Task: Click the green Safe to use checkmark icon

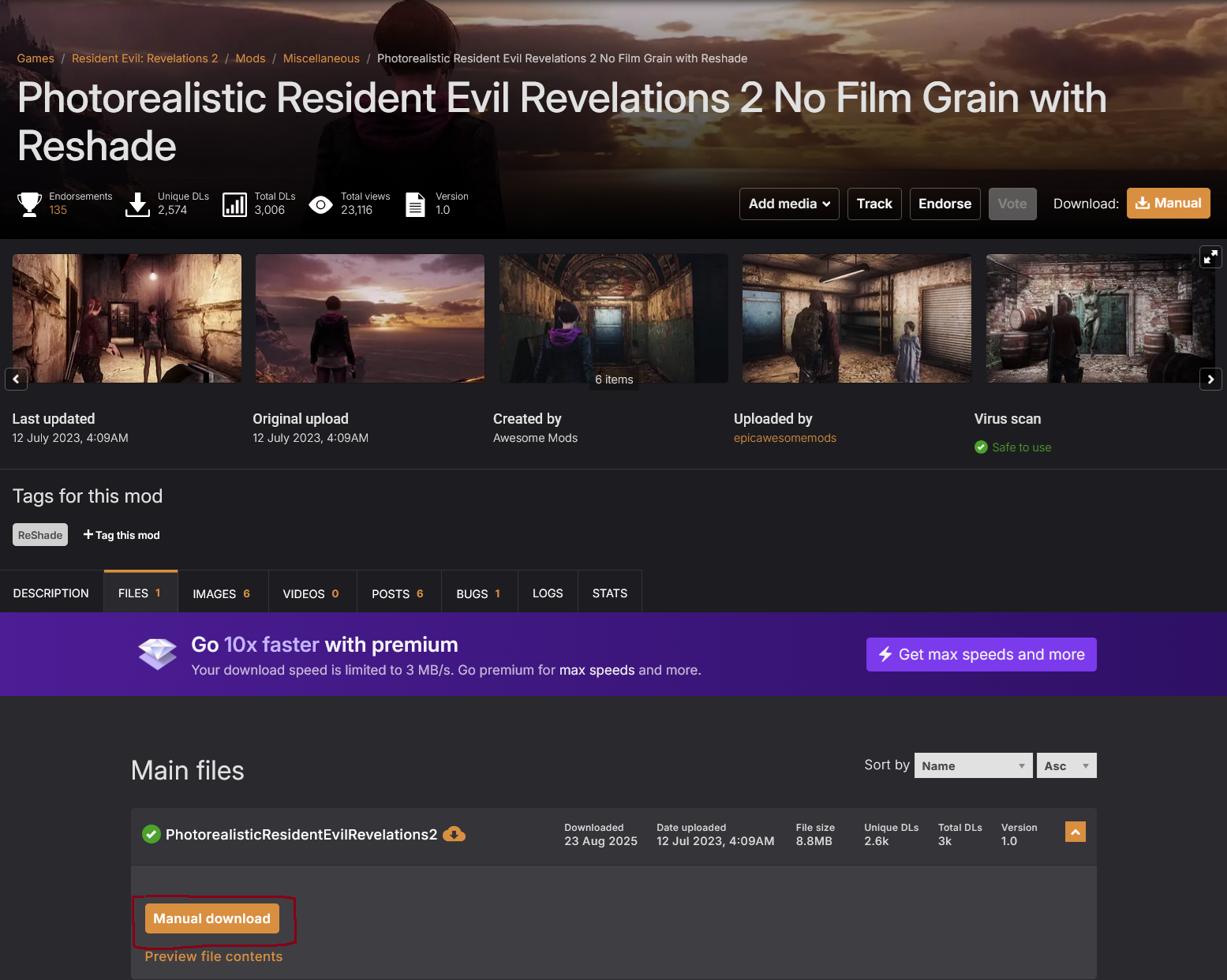Action: click(x=981, y=447)
